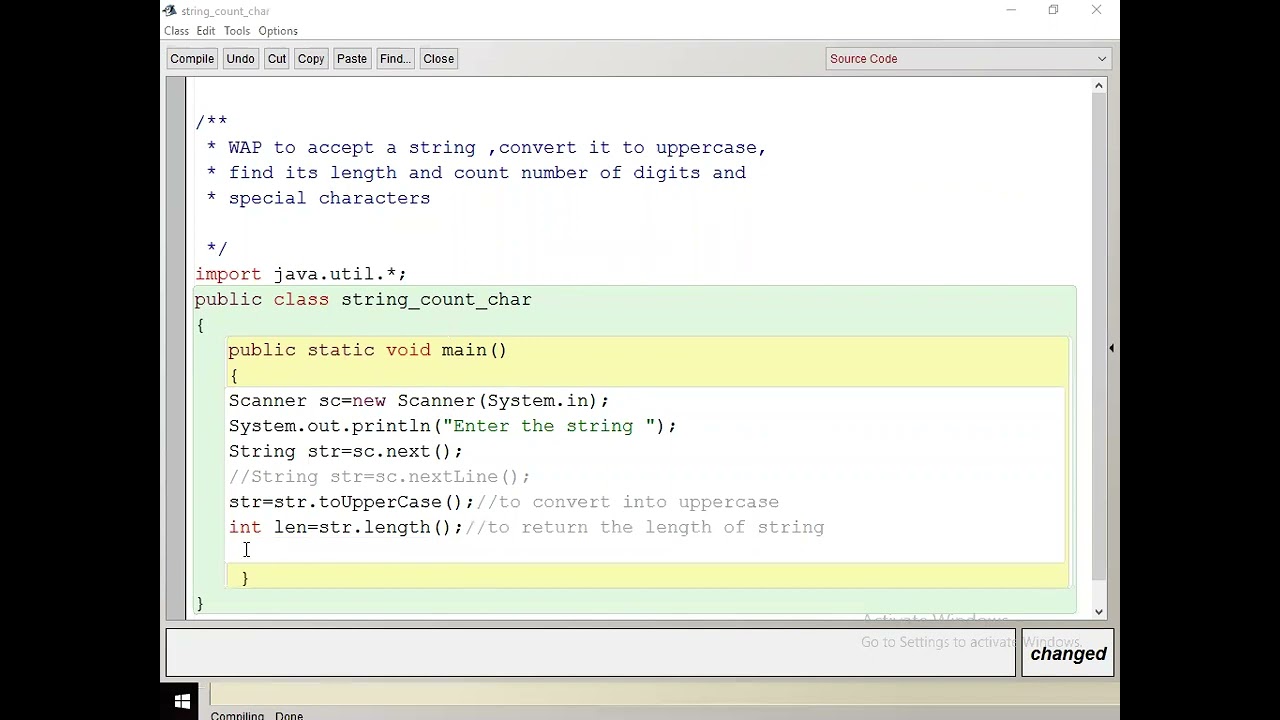Open the Find... dialog button
The width and height of the screenshot is (1280, 720).
click(395, 59)
